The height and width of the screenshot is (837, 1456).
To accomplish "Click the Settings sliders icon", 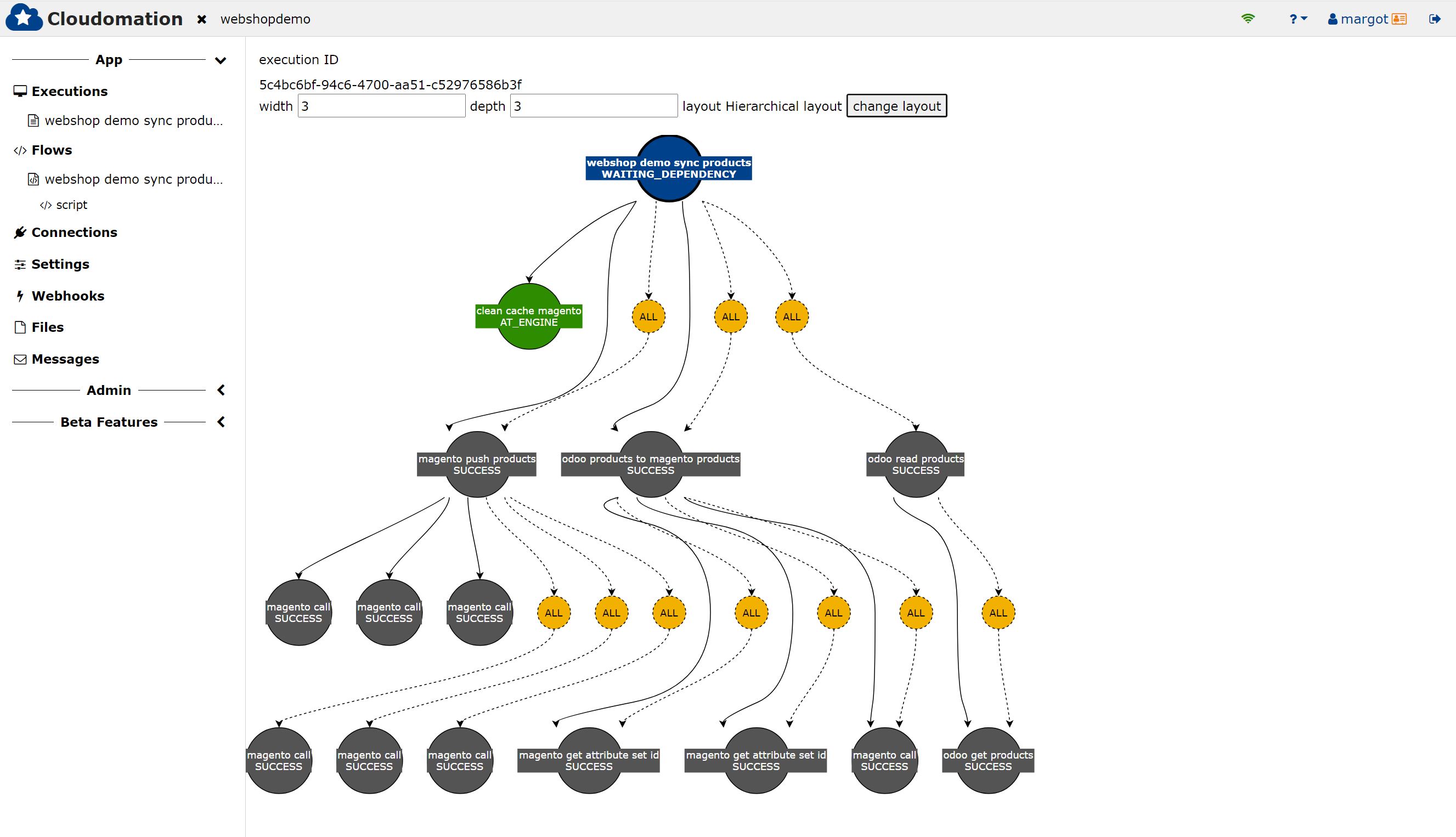I will tap(20, 264).
